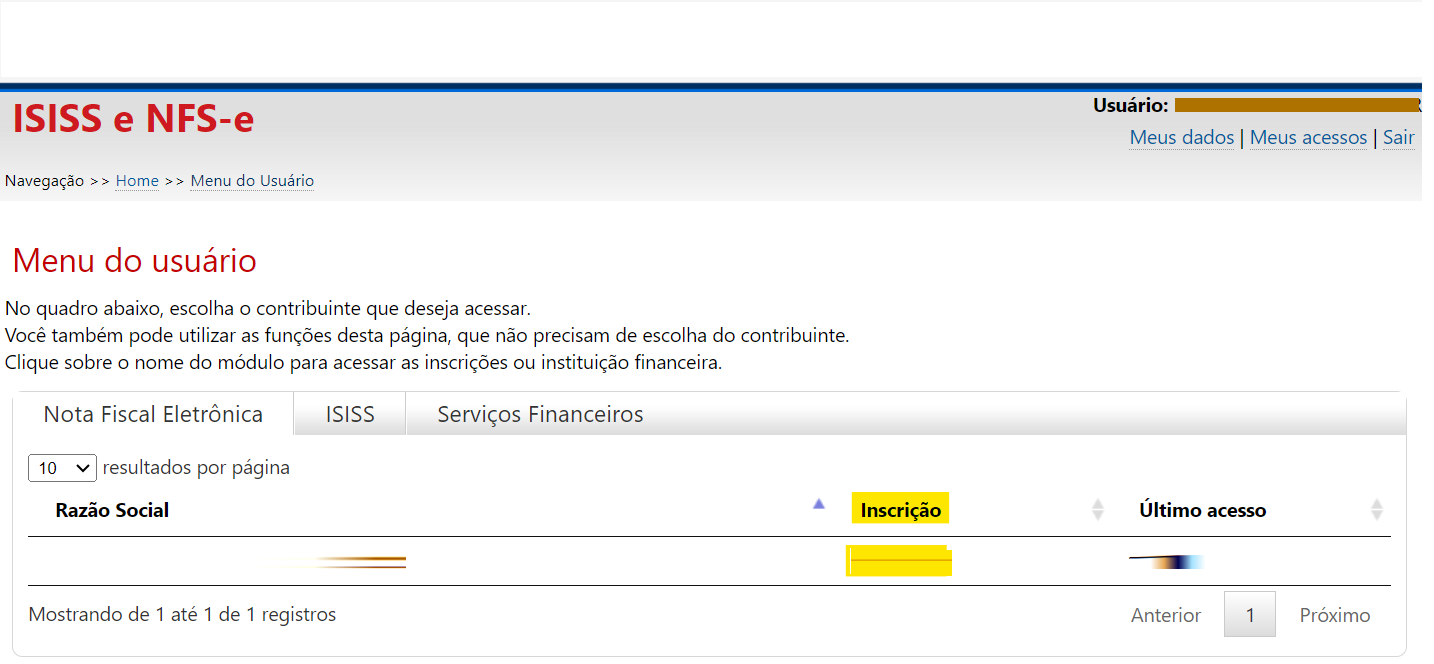Select page 1 in pagination
This screenshot has height=664, width=1434.
1249,614
